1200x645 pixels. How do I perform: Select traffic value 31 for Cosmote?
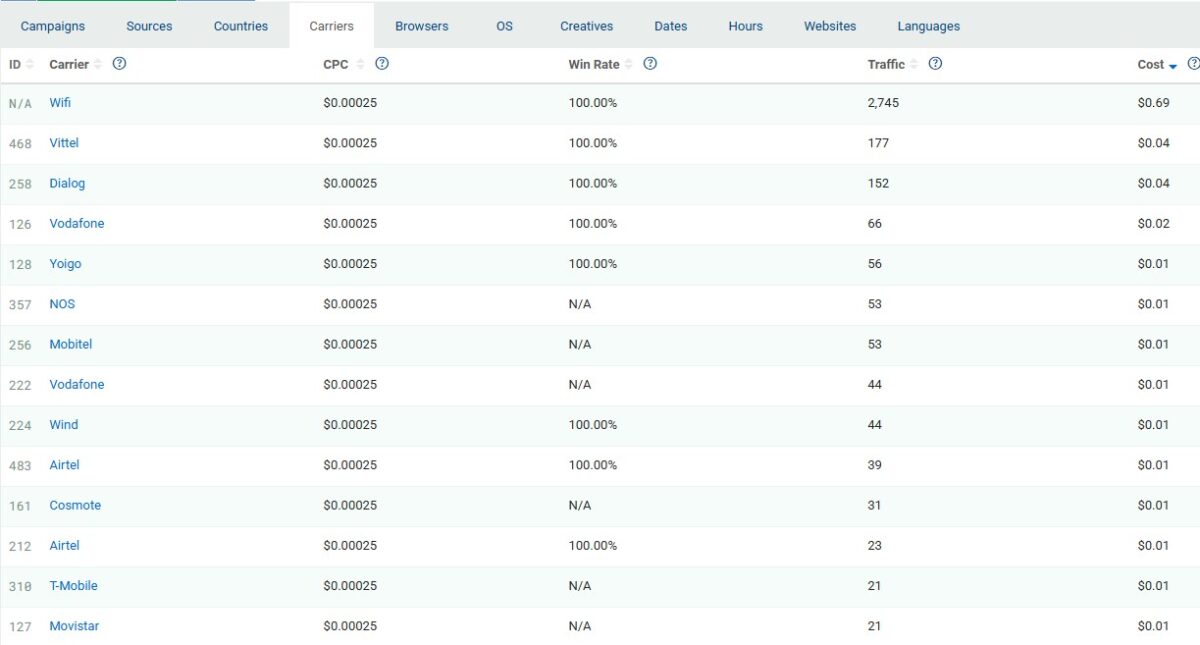point(874,505)
